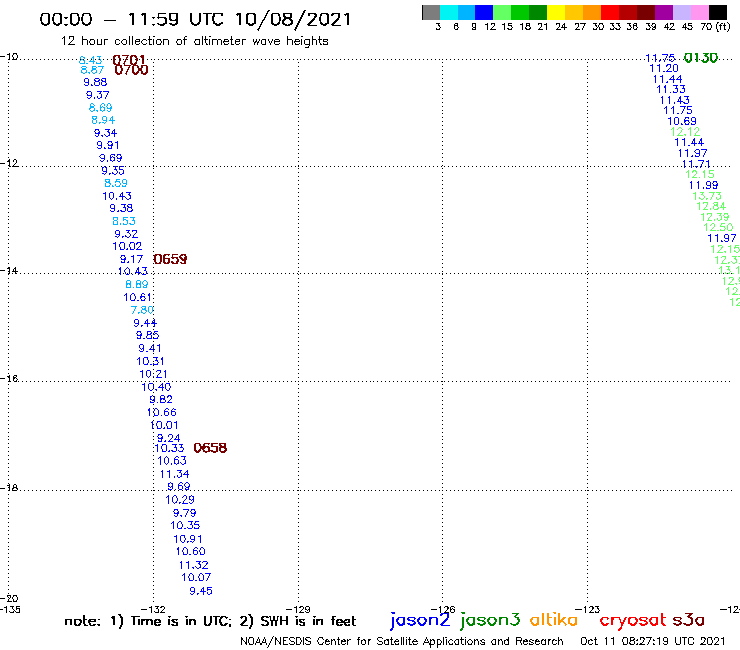Image resolution: width=740 pixels, height=650 pixels.
Task: Click the wave height value 8.87
Action: click(x=92, y=70)
